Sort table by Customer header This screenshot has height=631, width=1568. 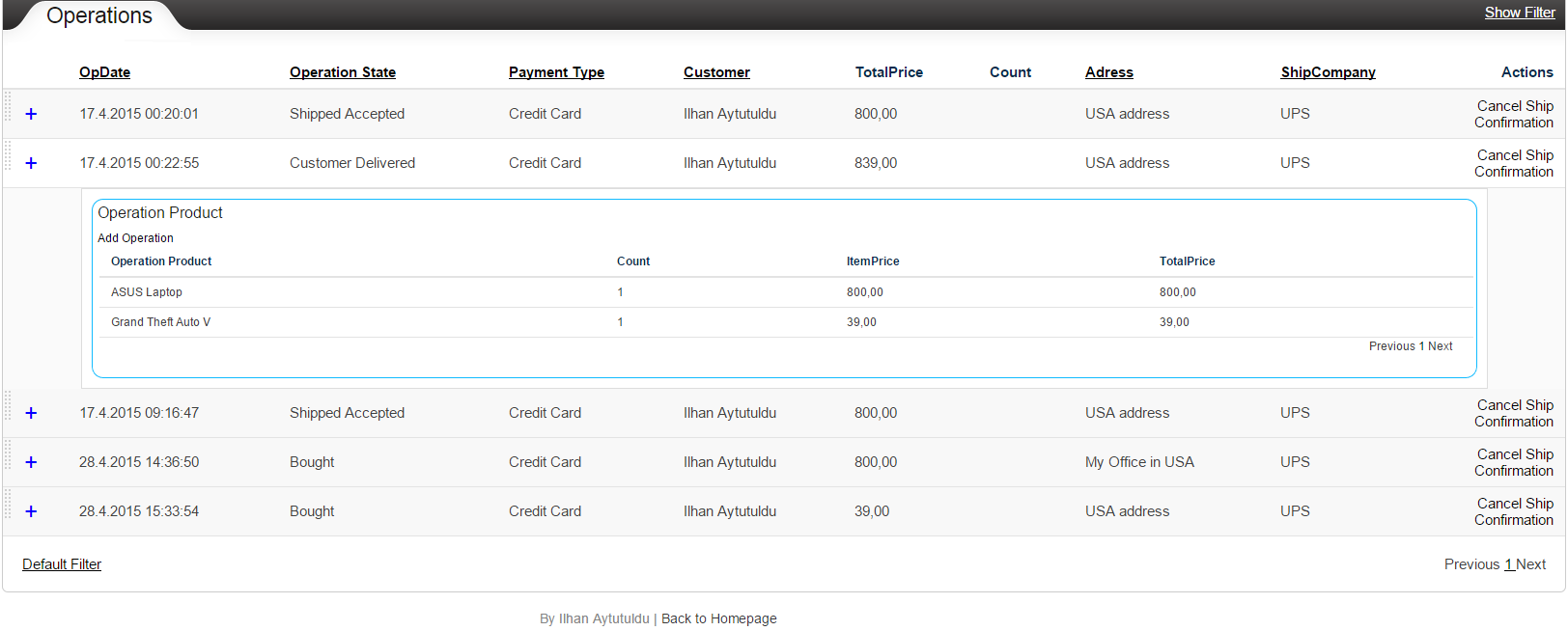coord(716,72)
